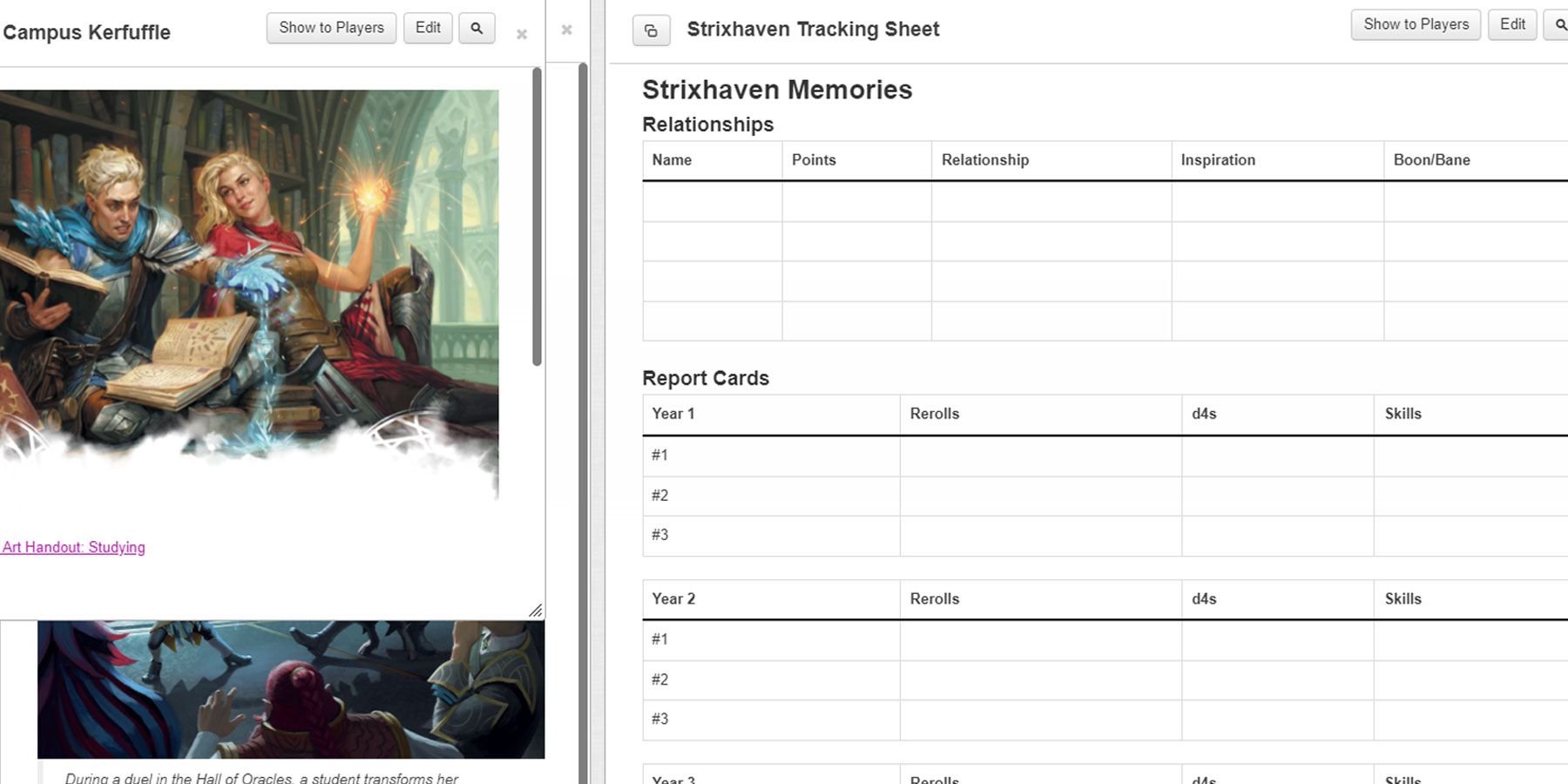Click row #1 in Year 1 table

click(x=1105, y=456)
